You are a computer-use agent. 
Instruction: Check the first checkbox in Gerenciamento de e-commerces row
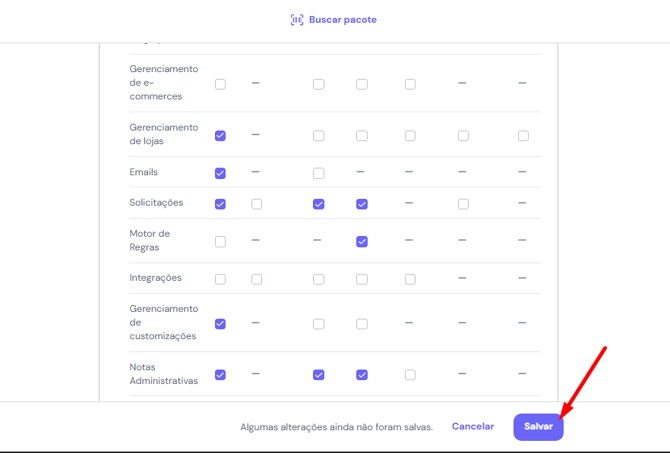[x=220, y=84]
